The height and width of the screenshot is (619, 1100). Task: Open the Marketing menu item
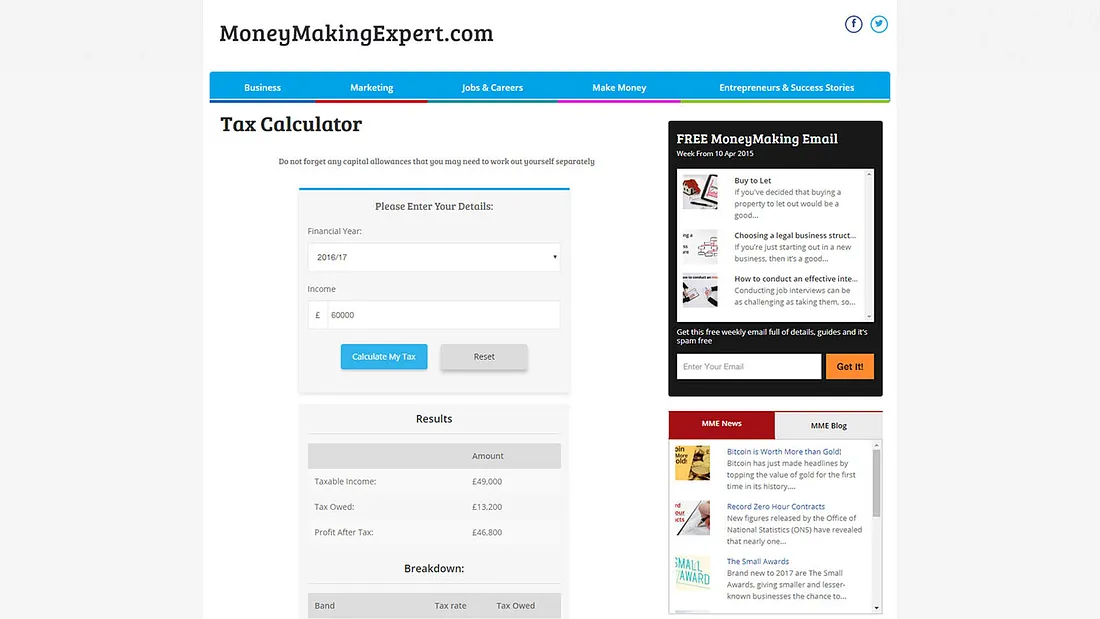pos(371,88)
